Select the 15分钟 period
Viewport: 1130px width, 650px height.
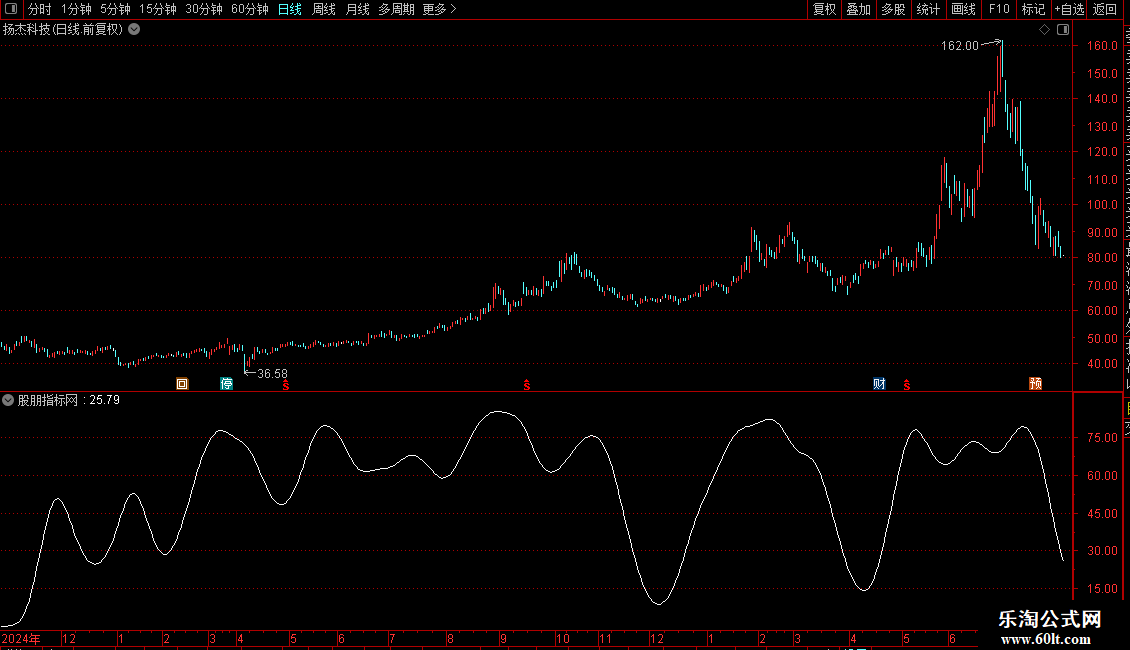coord(158,9)
